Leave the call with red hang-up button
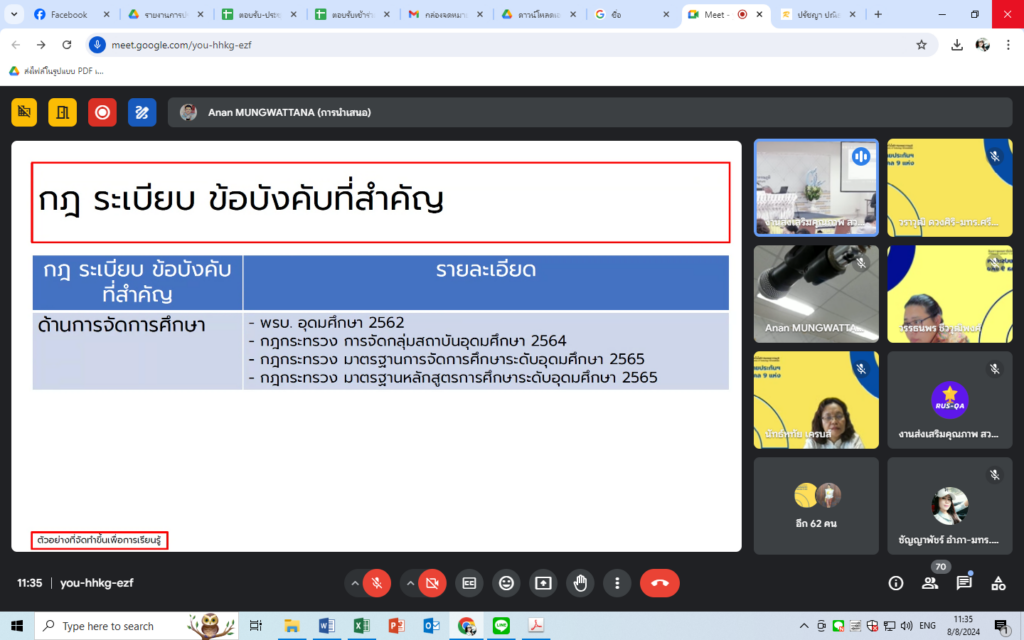Image resolution: width=1024 pixels, height=640 pixels. click(660, 583)
